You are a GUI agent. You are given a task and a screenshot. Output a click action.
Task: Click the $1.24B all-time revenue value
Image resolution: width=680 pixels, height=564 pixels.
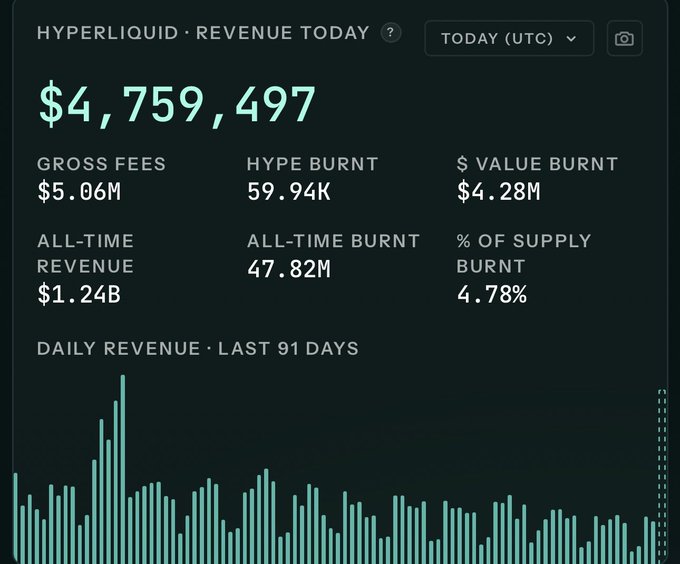coord(79,294)
